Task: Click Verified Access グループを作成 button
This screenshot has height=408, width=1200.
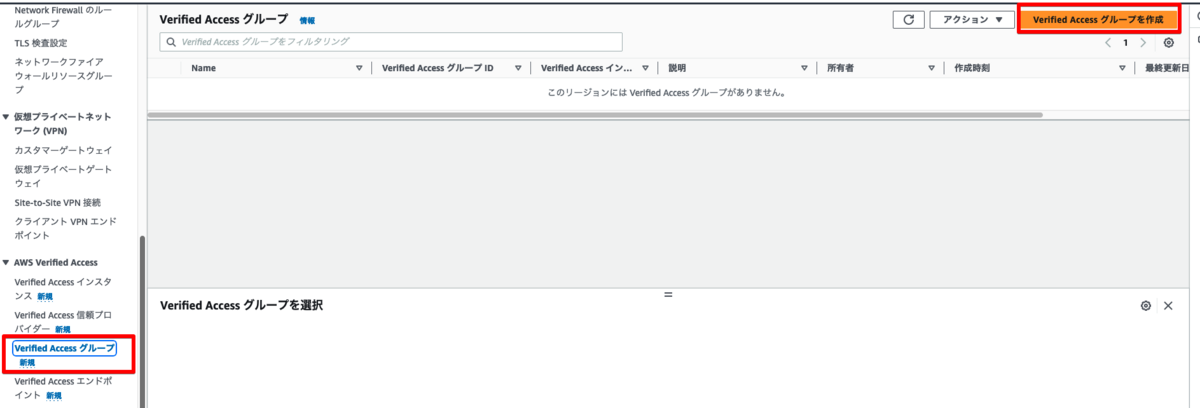Action: (x=1098, y=20)
